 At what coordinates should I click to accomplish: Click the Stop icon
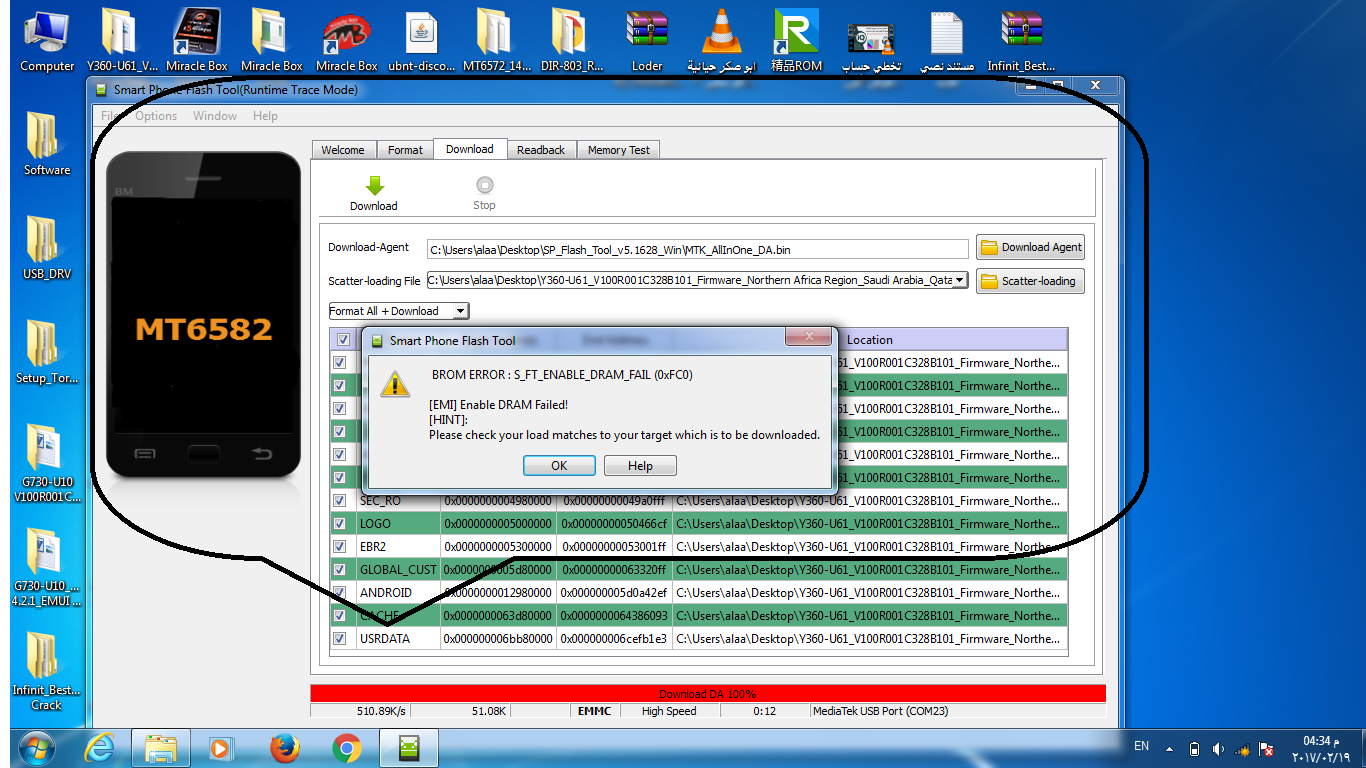[x=485, y=185]
